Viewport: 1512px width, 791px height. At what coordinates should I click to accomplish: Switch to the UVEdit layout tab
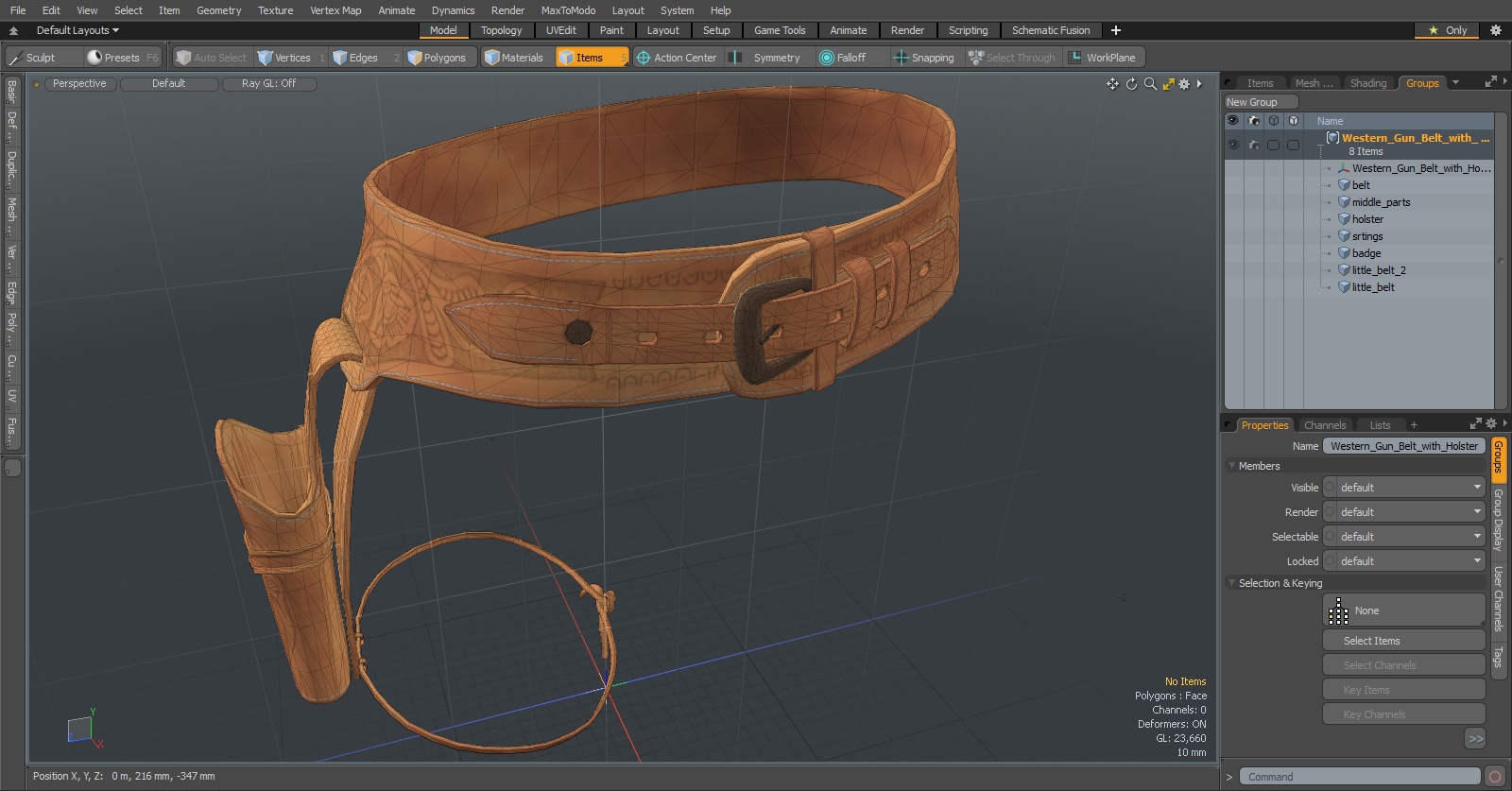coord(560,30)
